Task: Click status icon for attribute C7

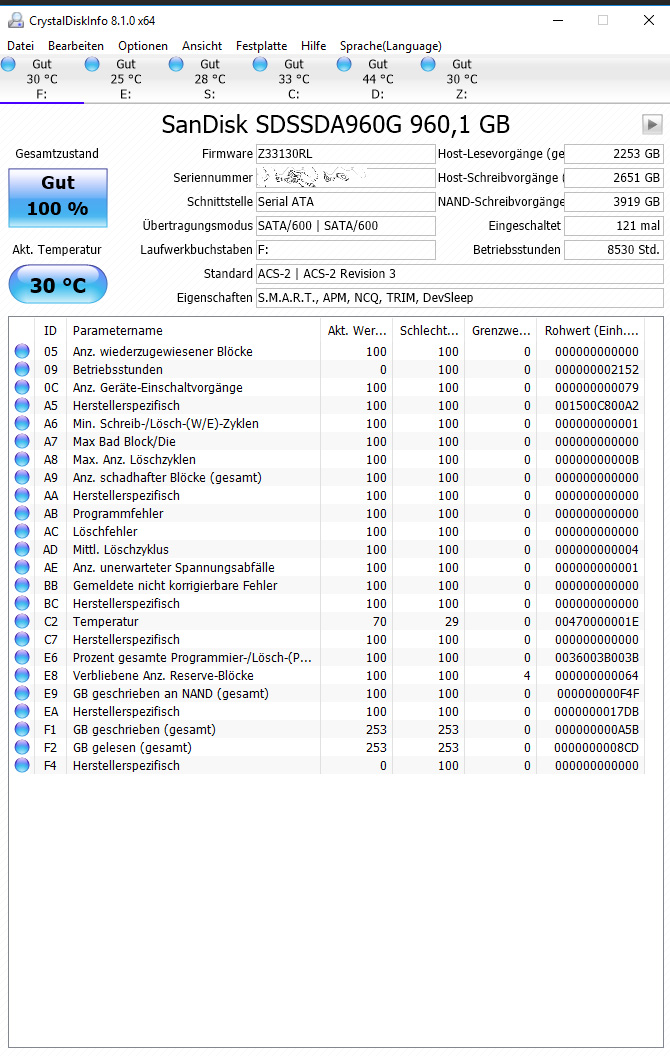Action: [22, 639]
